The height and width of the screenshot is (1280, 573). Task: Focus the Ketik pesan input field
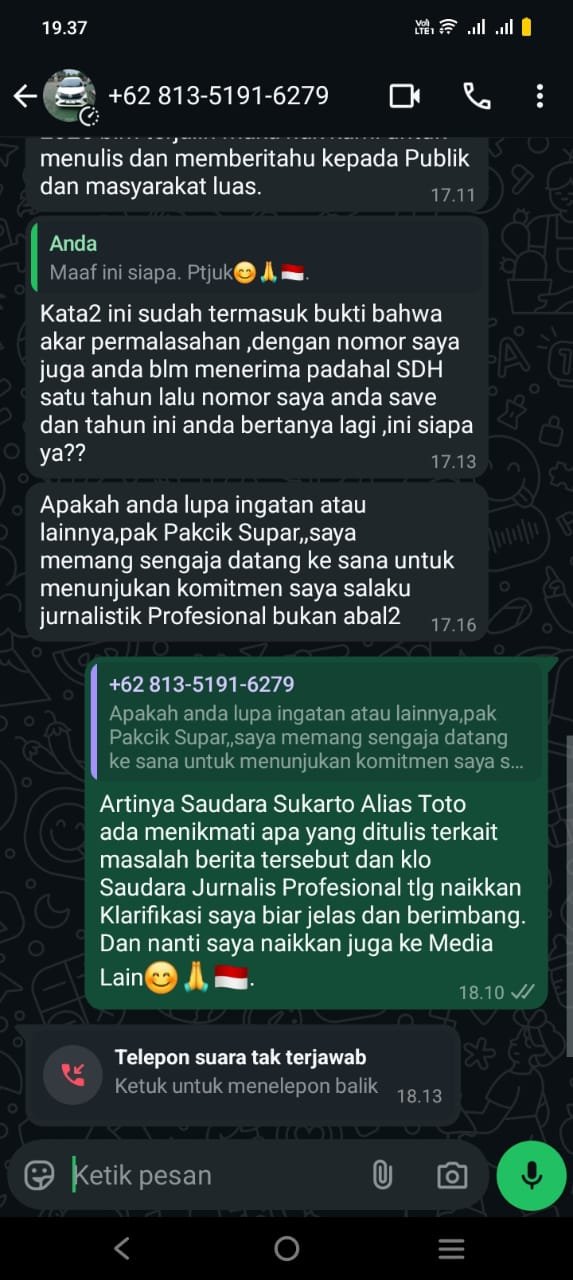(215, 1175)
